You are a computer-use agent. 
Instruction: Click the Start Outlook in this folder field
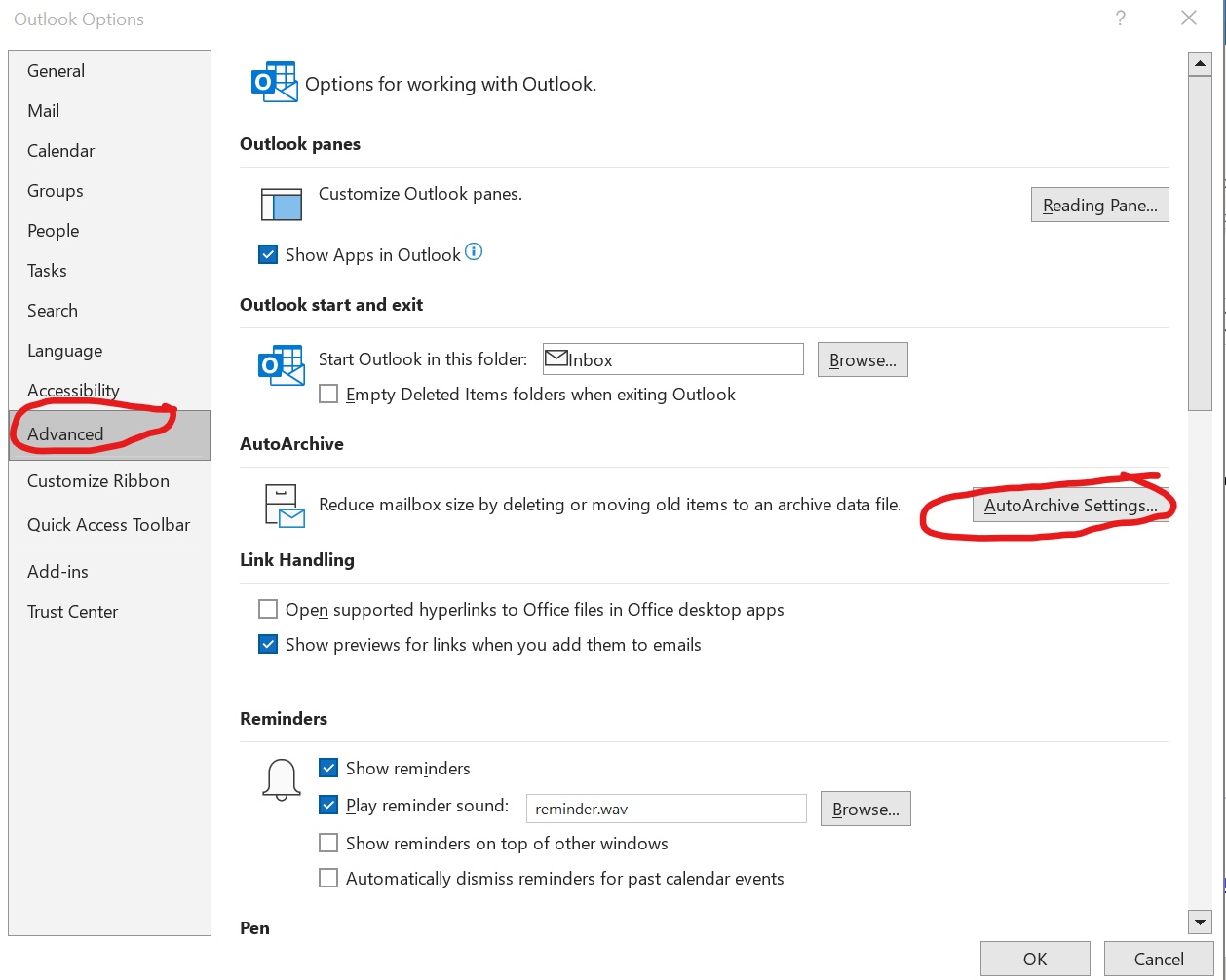point(672,358)
